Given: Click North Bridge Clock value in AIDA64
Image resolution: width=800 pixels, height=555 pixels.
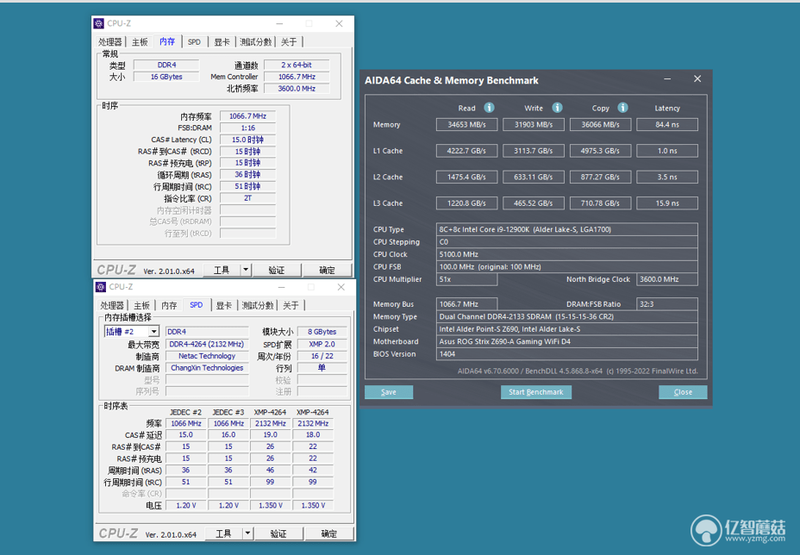Looking at the screenshot, I should pos(667,279).
